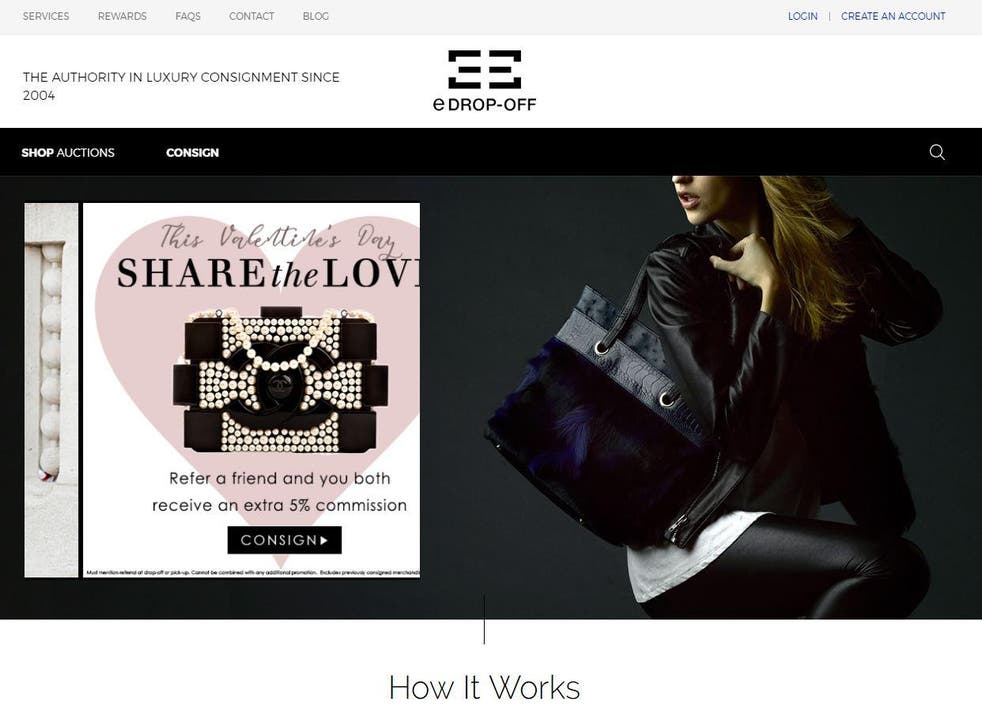Open the Shop Auctions menu
This screenshot has height=726, width=982.
coord(68,153)
